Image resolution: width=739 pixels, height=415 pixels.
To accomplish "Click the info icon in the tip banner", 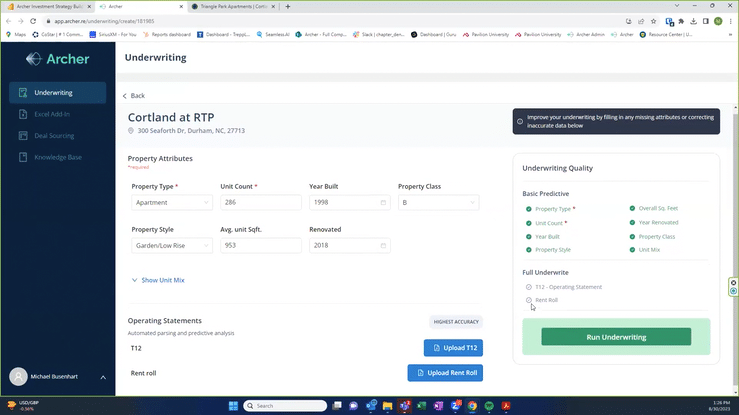I will pos(520,122).
